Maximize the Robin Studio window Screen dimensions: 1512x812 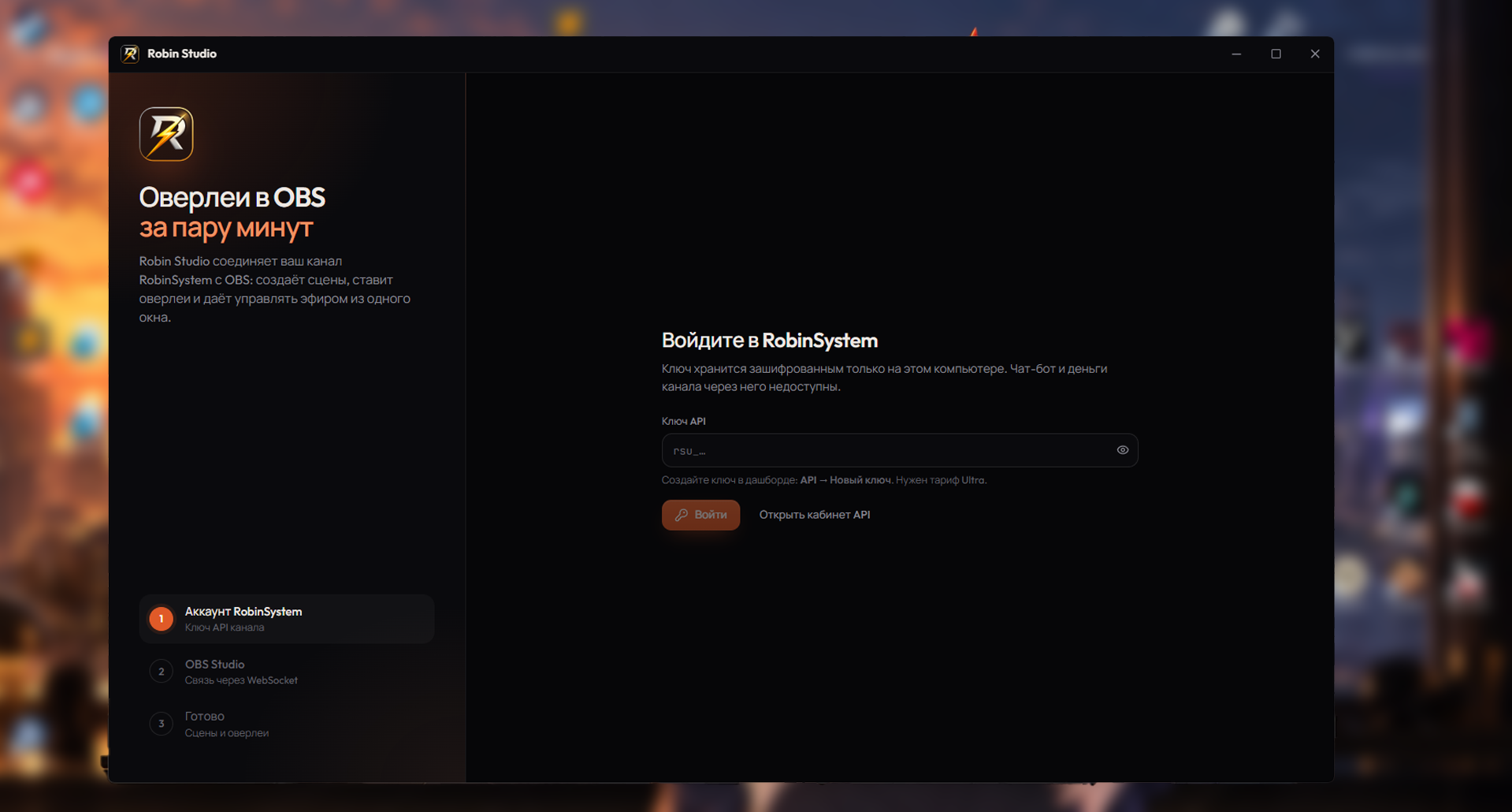pos(1276,54)
